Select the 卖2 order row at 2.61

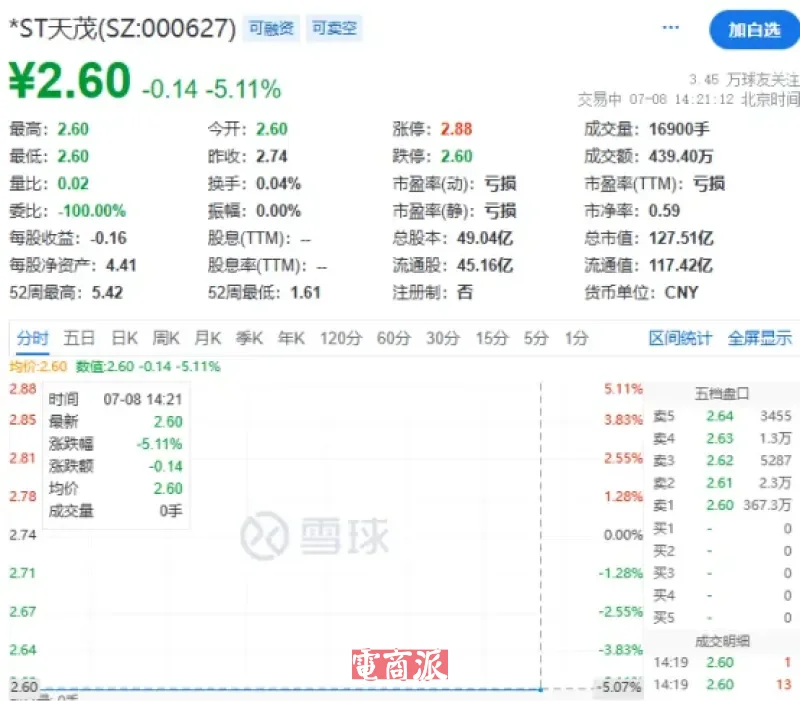[722, 483]
